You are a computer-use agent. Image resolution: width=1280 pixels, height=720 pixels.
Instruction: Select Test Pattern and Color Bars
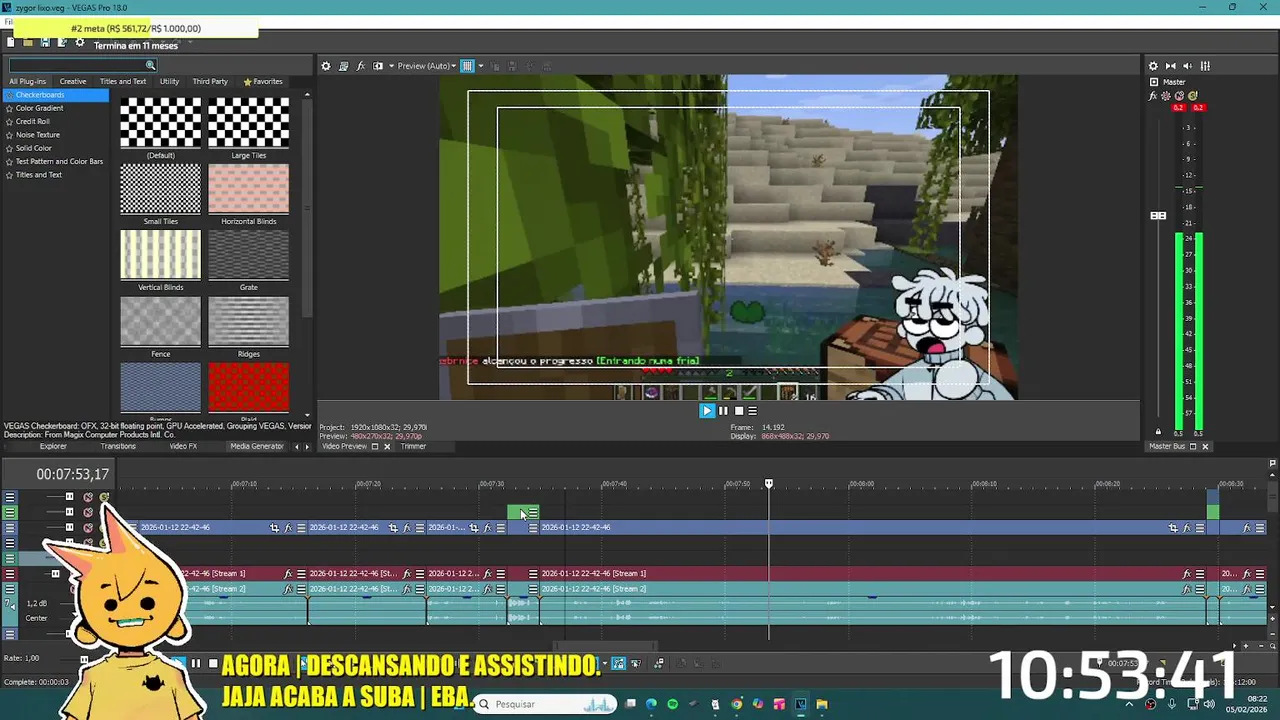click(x=59, y=161)
